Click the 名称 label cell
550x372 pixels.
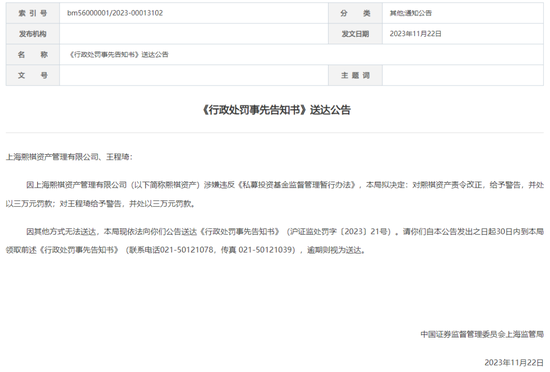[x=33, y=55]
